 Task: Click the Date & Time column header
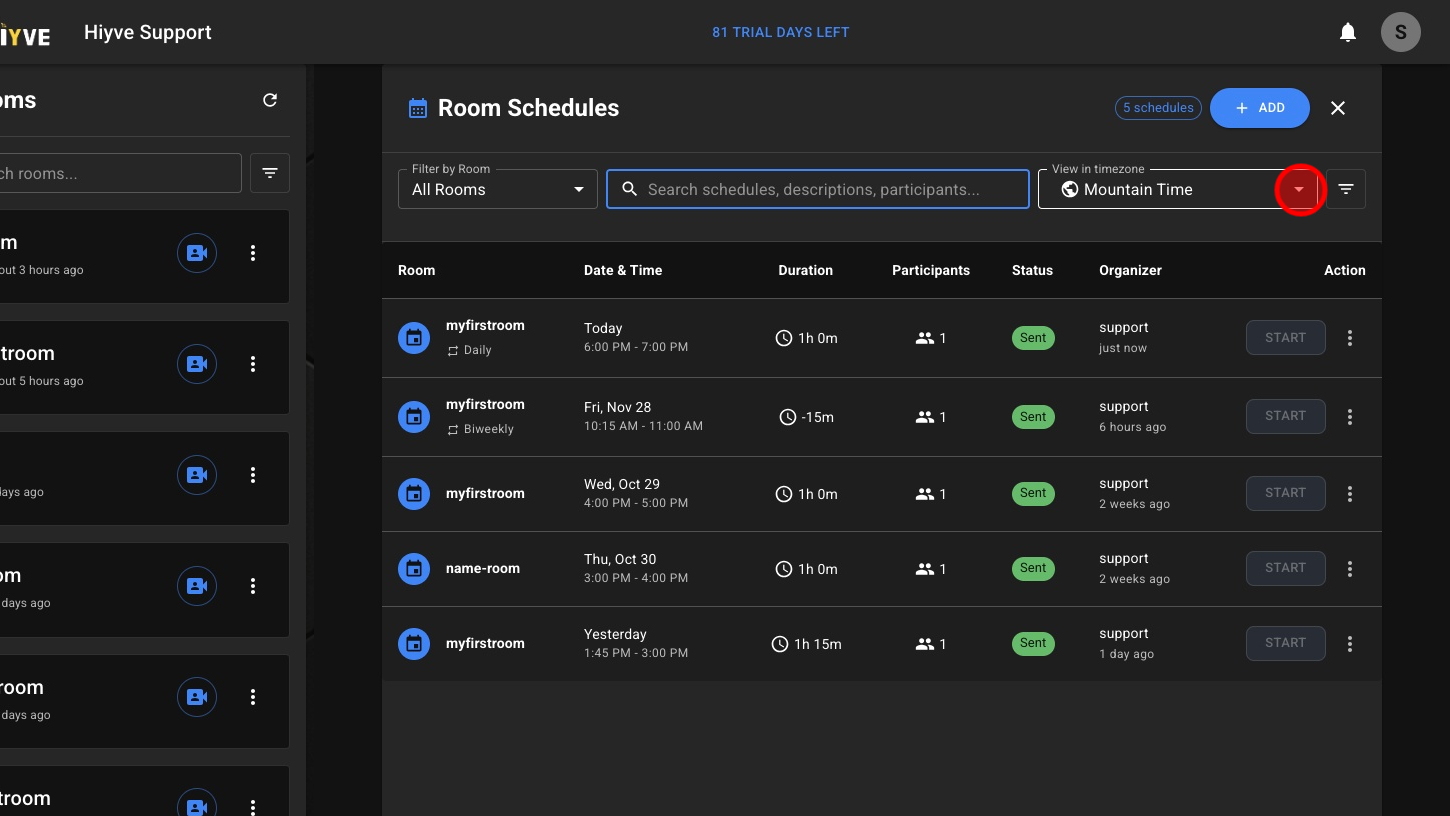623,270
